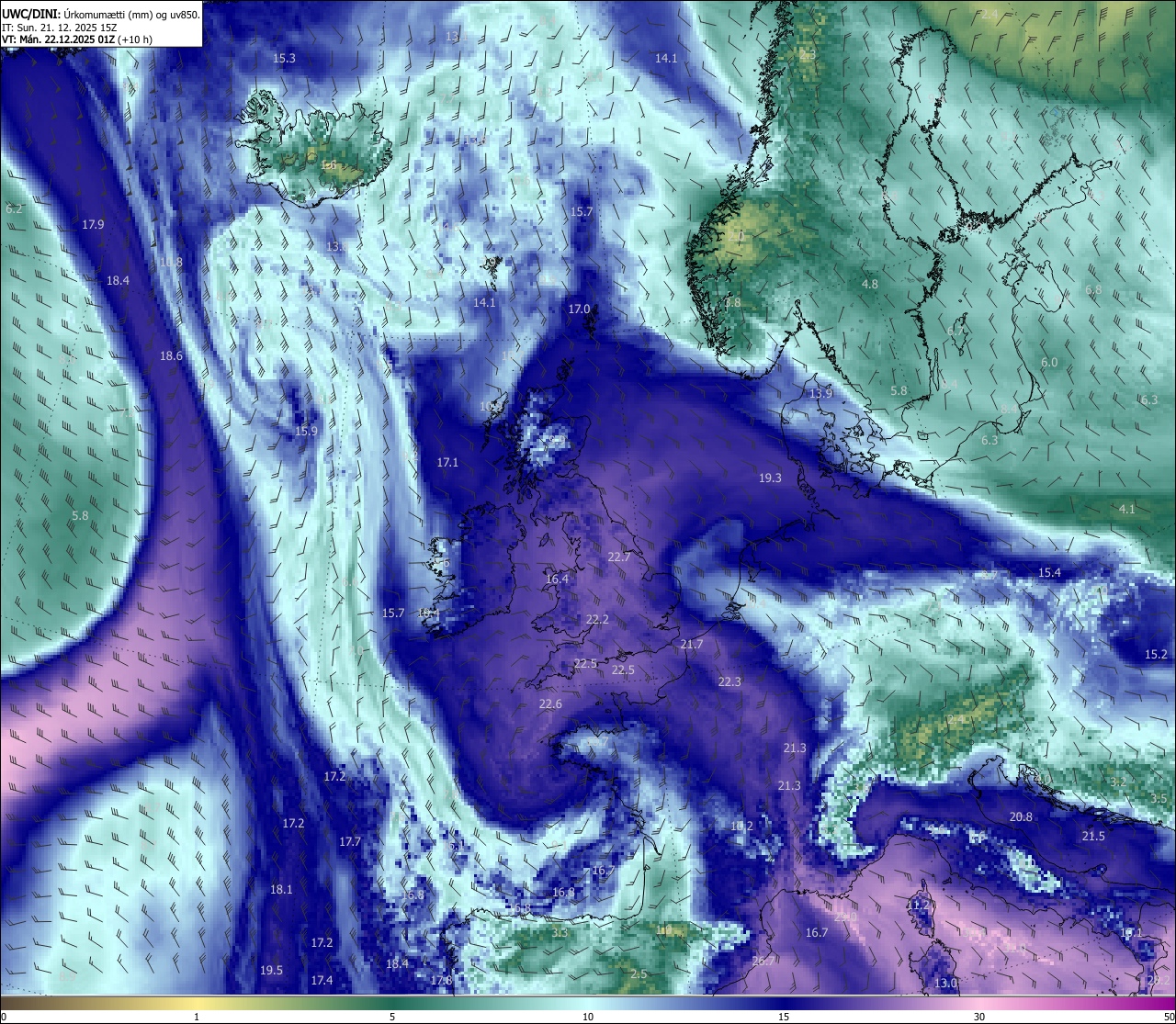
Task: Click the 6.2 value at the left edge
Action: 14,209
